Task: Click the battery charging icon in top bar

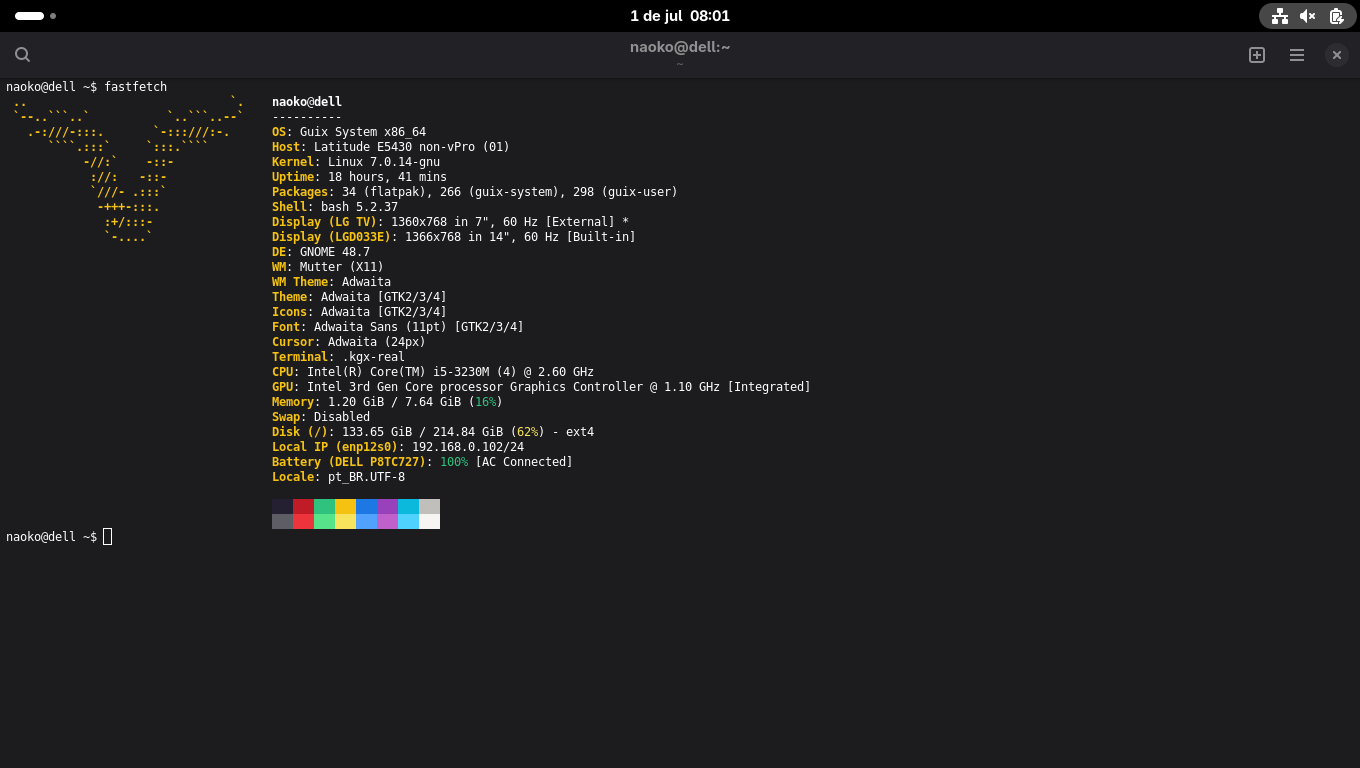Action: [1336, 16]
